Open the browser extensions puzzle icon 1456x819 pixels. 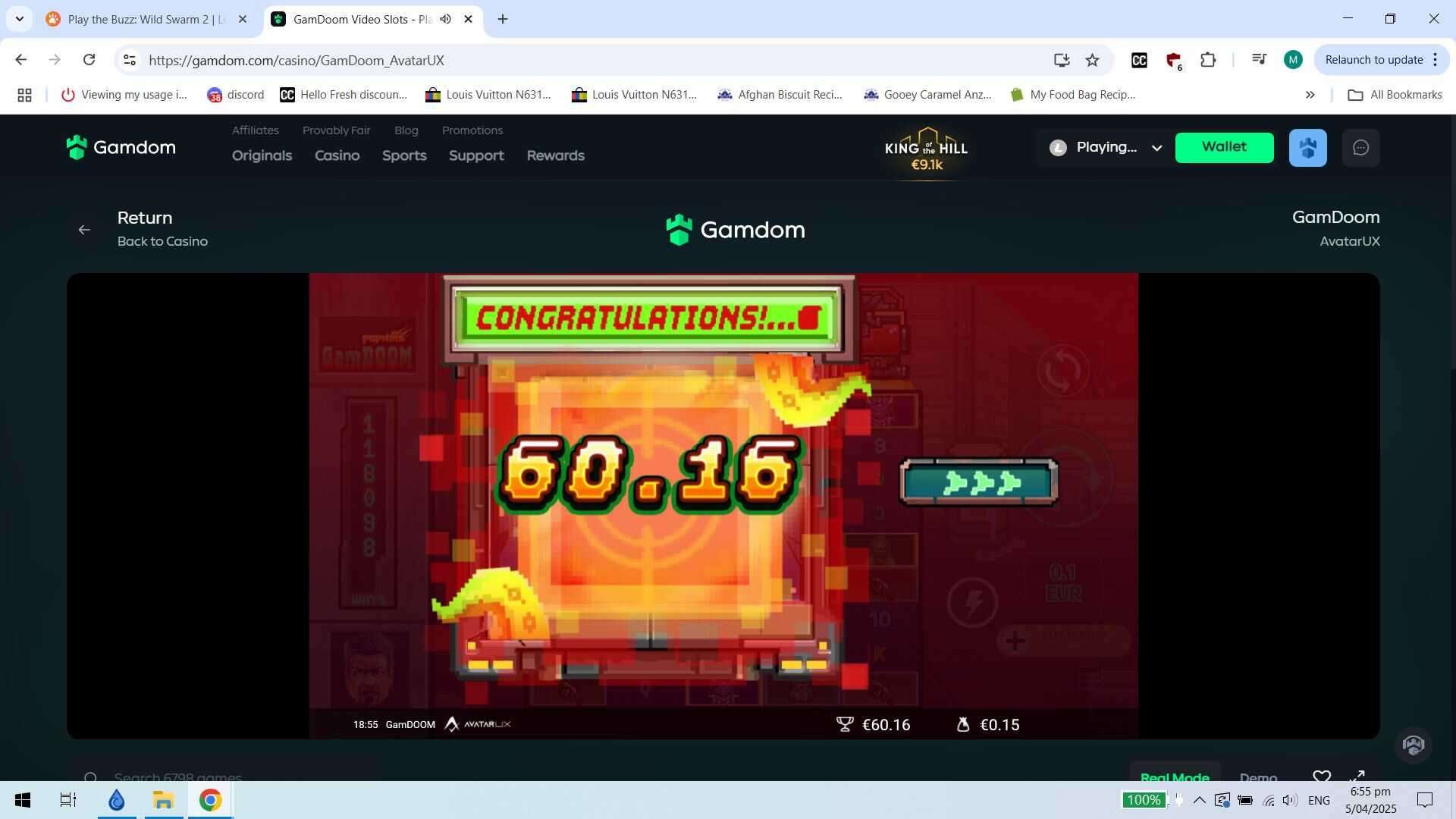1208,60
